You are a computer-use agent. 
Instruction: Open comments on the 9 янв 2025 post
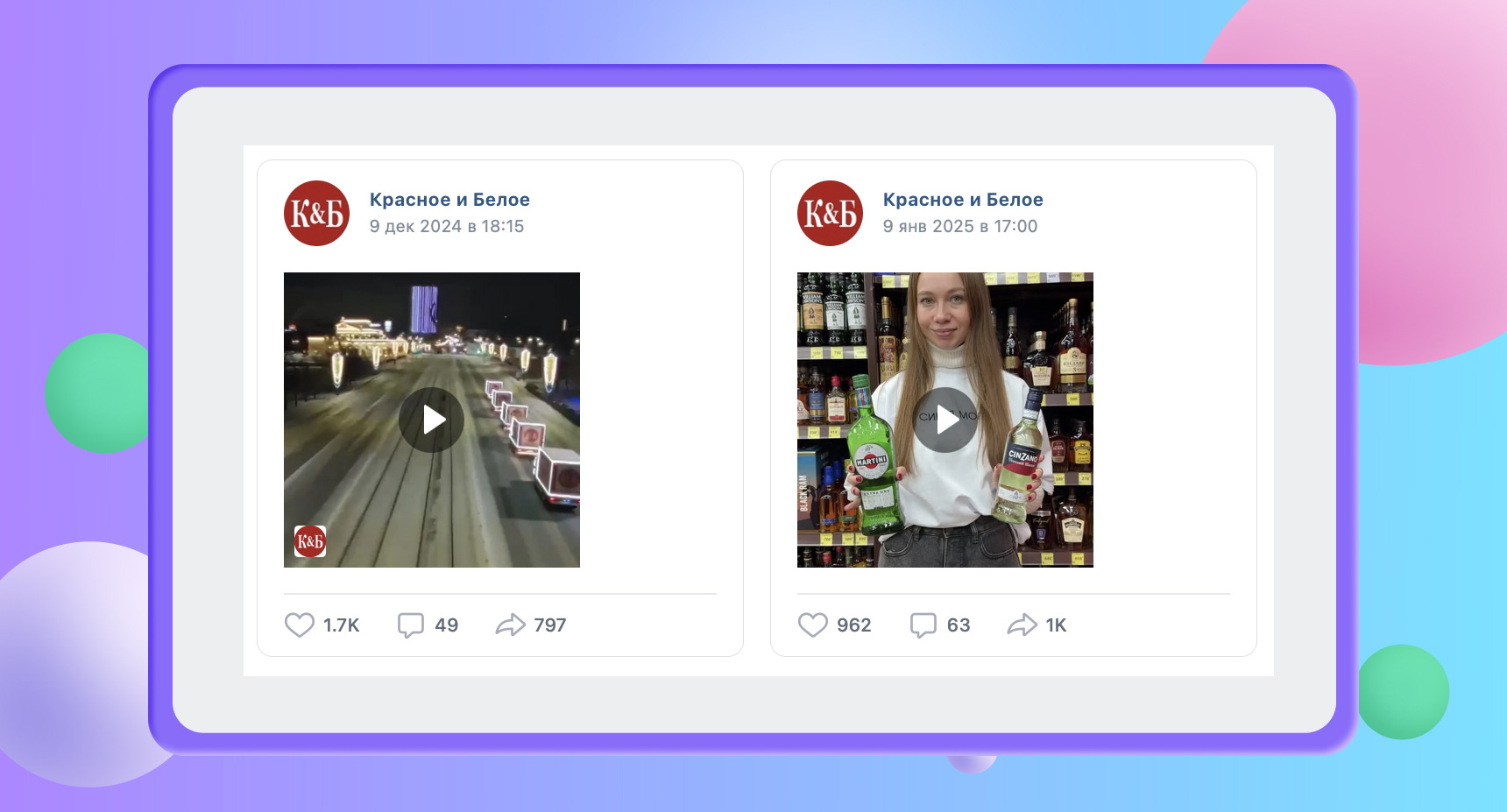click(923, 625)
